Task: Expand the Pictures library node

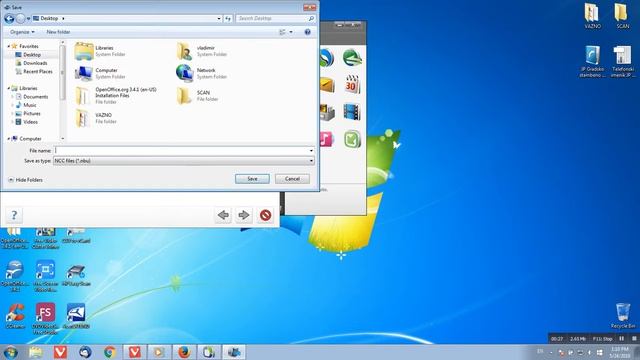Action: (x=12, y=113)
